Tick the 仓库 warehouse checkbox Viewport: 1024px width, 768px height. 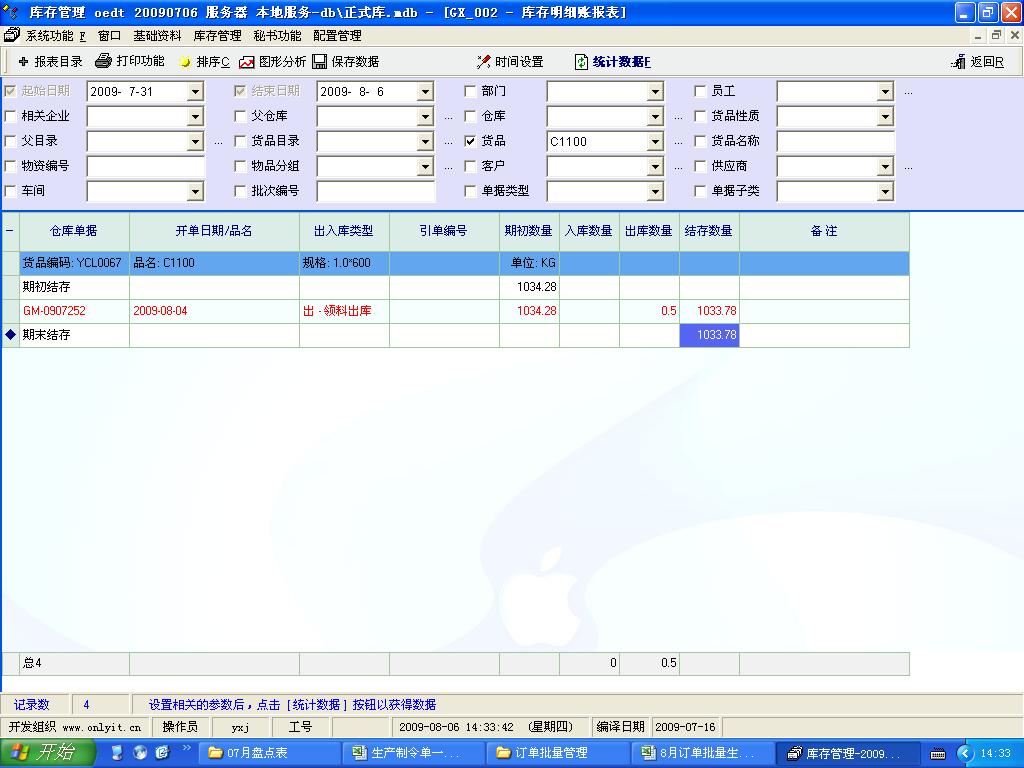[471, 116]
